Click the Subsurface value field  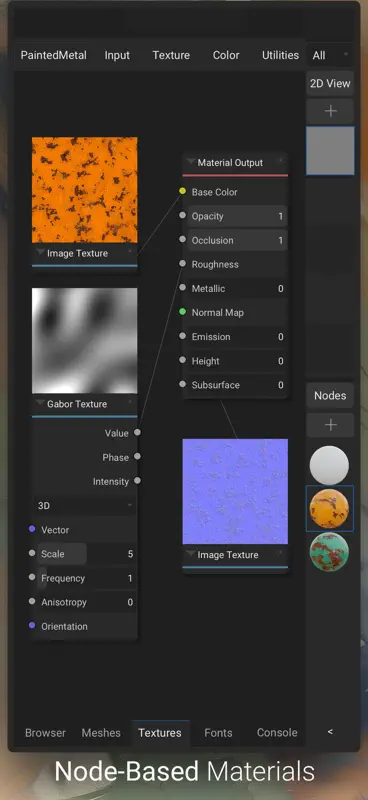(x=237, y=385)
